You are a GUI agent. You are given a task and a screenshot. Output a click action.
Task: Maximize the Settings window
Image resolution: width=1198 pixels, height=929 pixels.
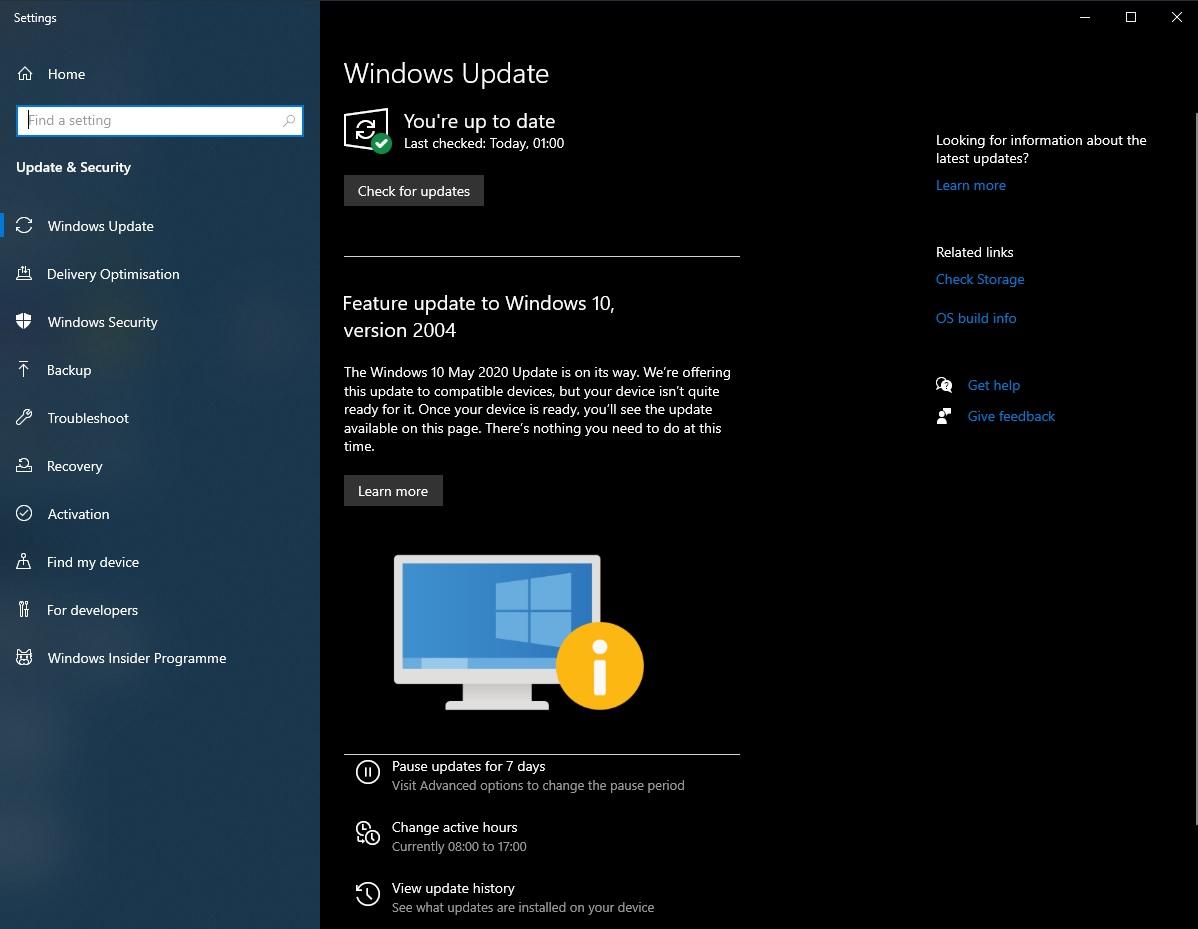pyautogui.click(x=1131, y=18)
